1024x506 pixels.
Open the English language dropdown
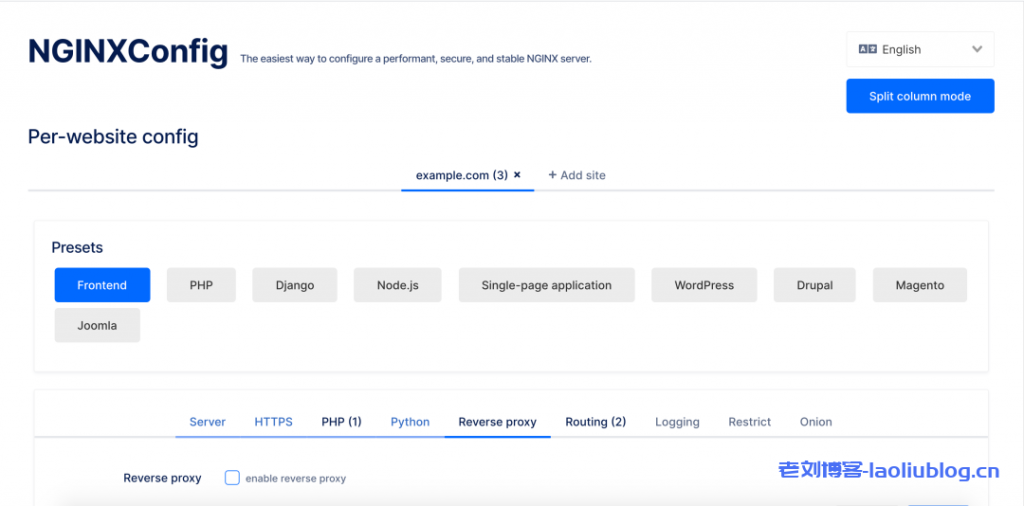pyautogui.click(x=920, y=50)
